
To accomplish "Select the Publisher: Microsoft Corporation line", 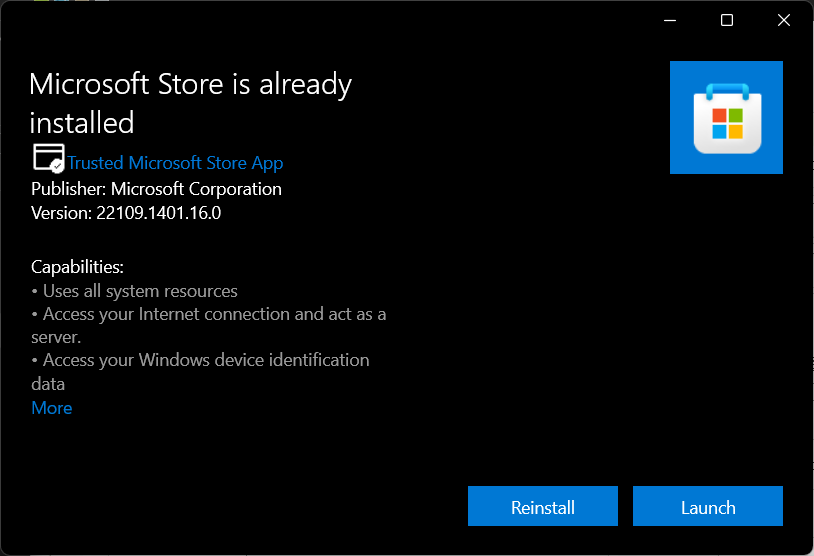I will click(156, 189).
